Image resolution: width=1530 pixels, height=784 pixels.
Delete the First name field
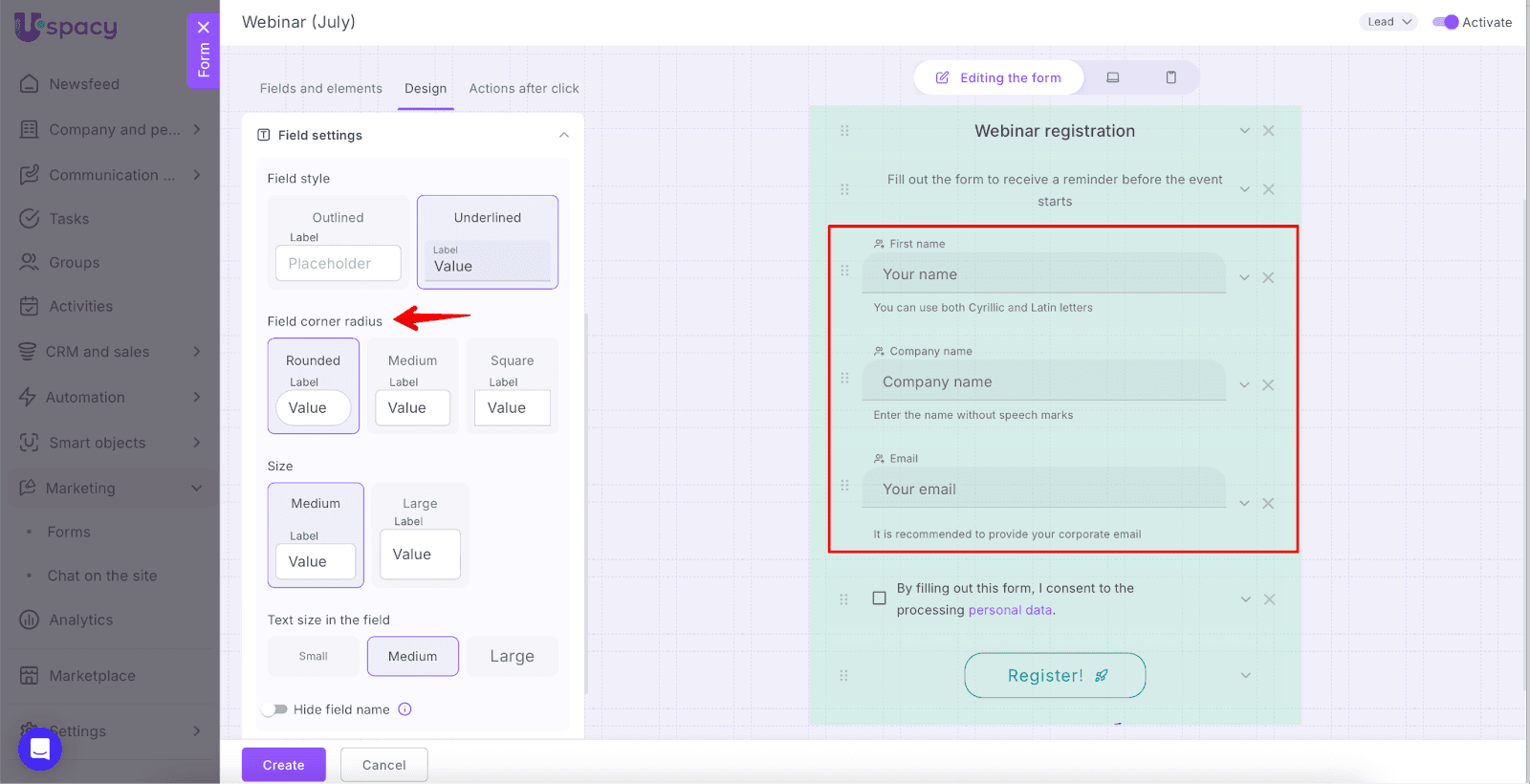pyautogui.click(x=1268, y=277)
